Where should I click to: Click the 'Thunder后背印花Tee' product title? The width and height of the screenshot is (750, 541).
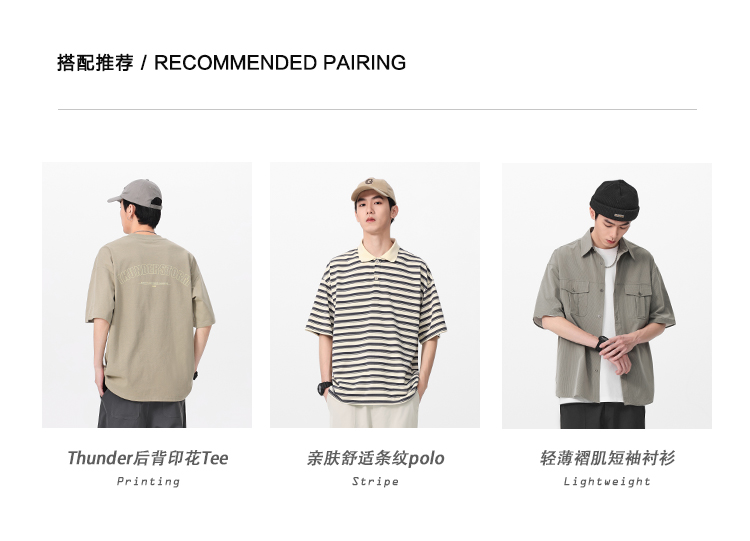point(147,458)
